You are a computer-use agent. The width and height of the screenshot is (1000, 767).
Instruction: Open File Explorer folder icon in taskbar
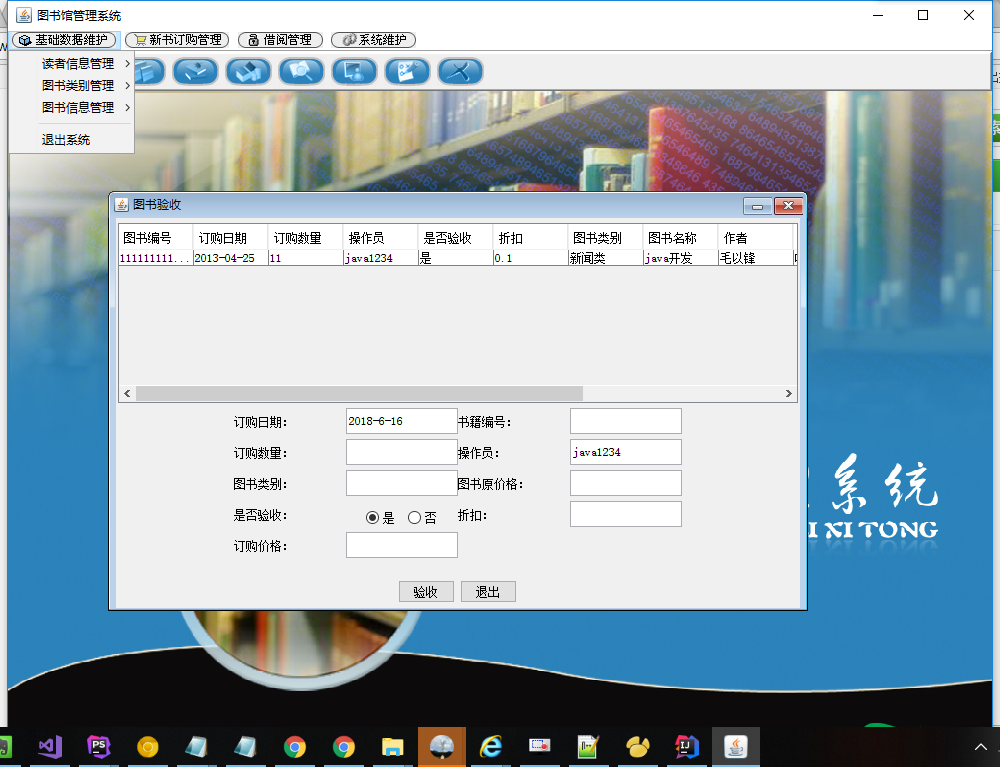(392, 746)
